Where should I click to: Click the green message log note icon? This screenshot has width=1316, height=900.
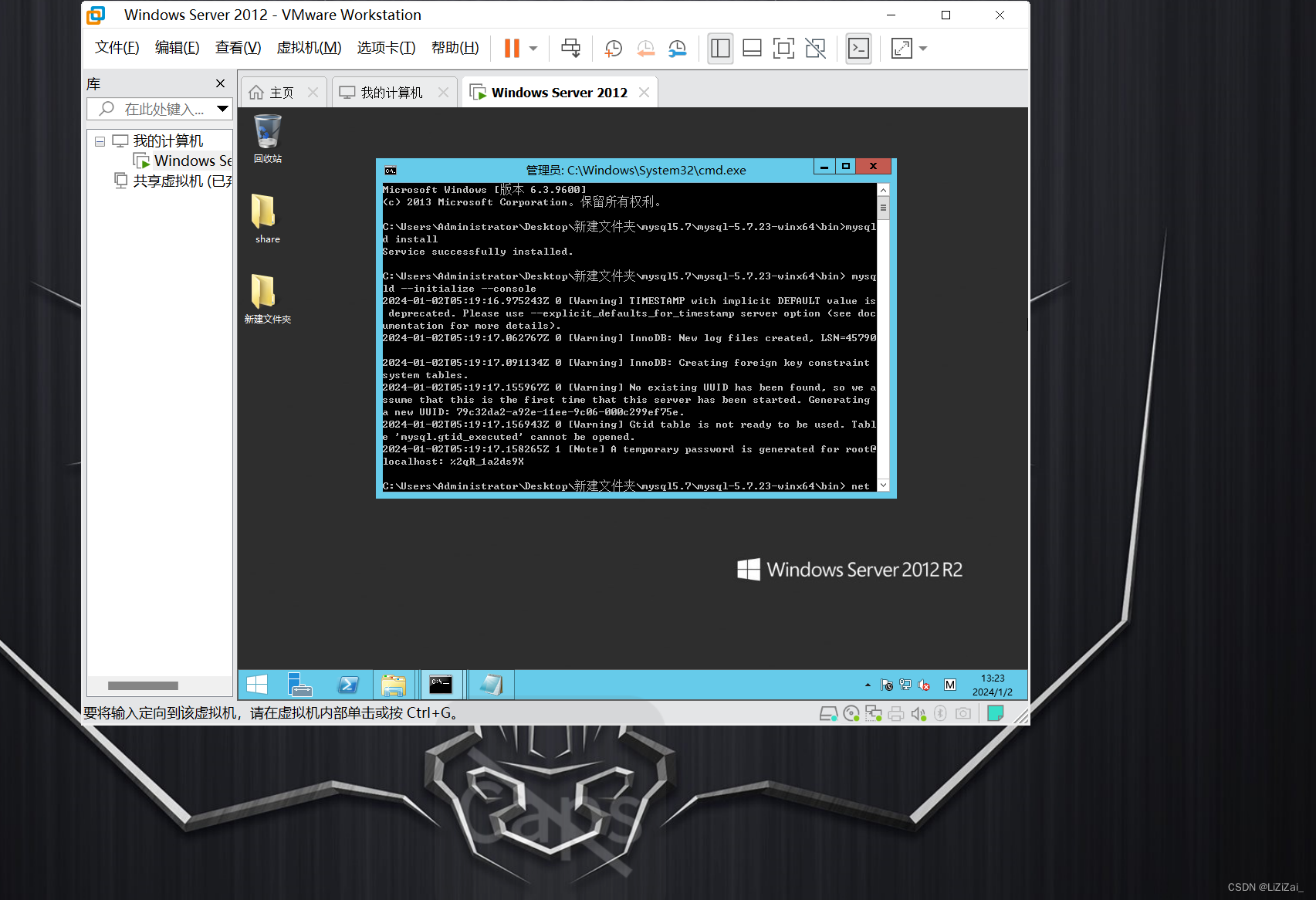(x=996, y=713)
